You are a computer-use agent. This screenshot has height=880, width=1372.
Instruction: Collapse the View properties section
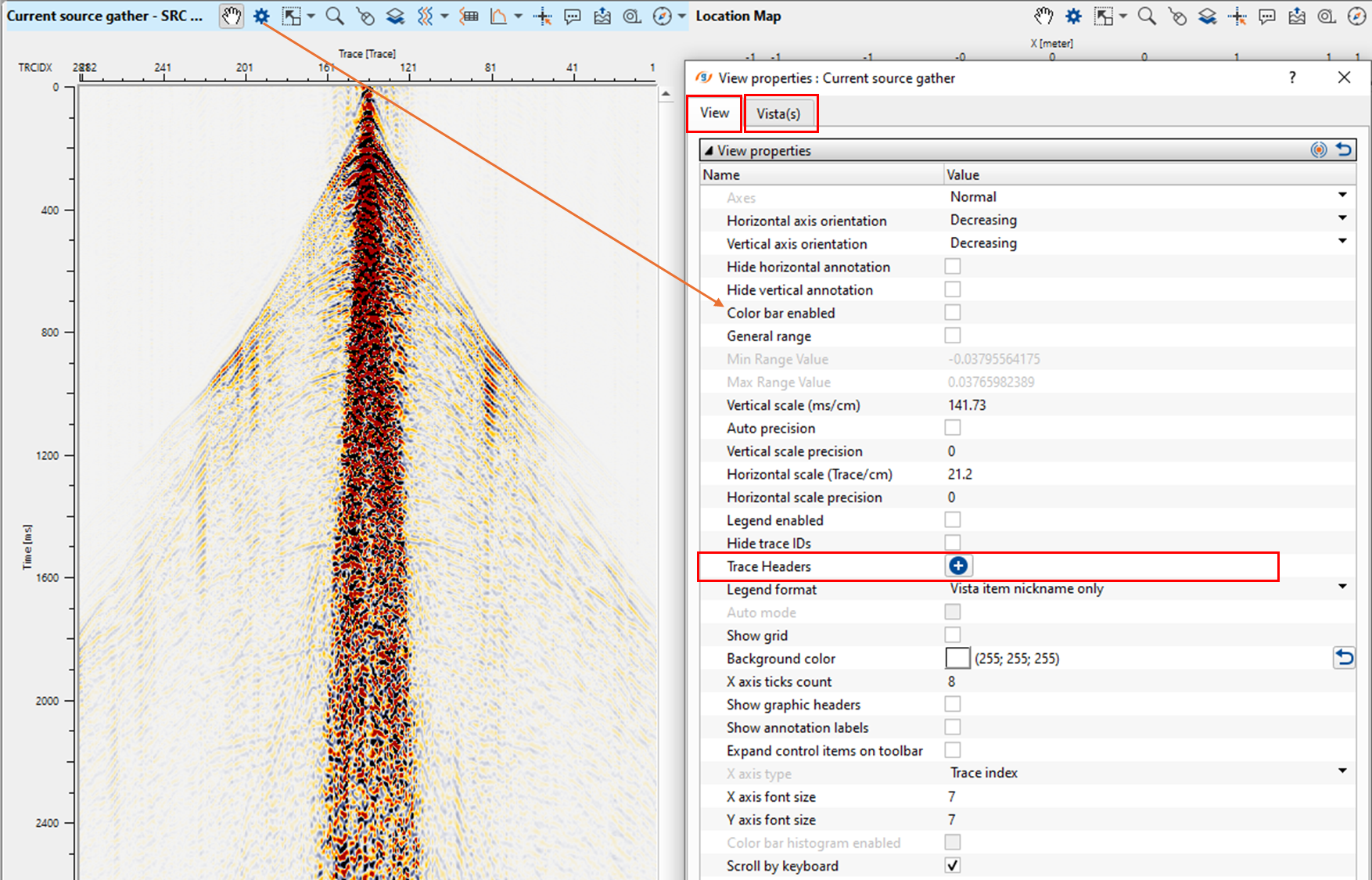[x=709, y=150]
